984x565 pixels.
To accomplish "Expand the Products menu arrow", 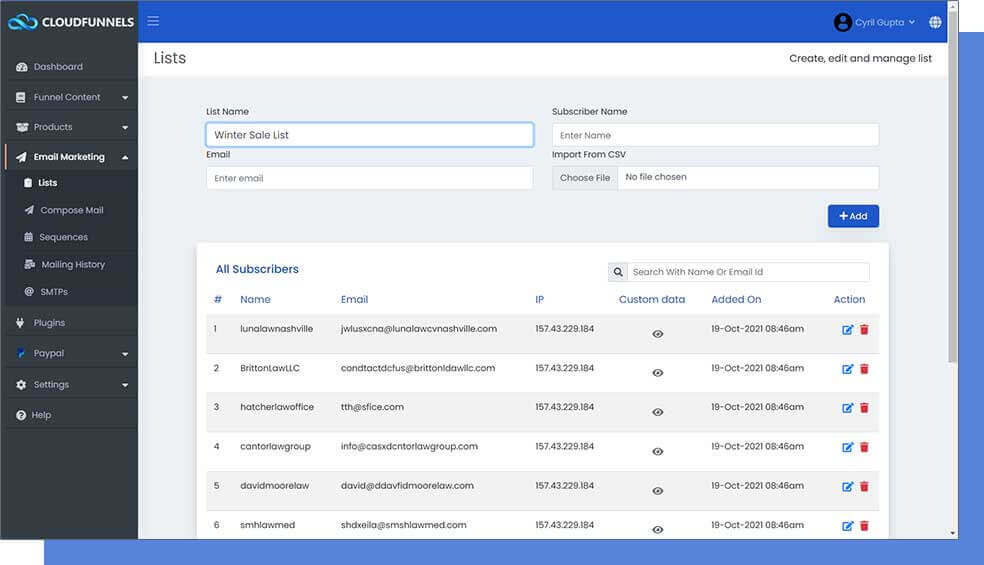I will (x=125, y=127).
